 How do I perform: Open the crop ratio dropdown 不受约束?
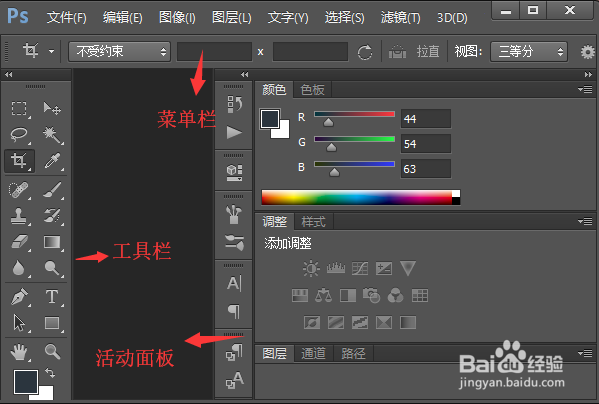(119, 51)
